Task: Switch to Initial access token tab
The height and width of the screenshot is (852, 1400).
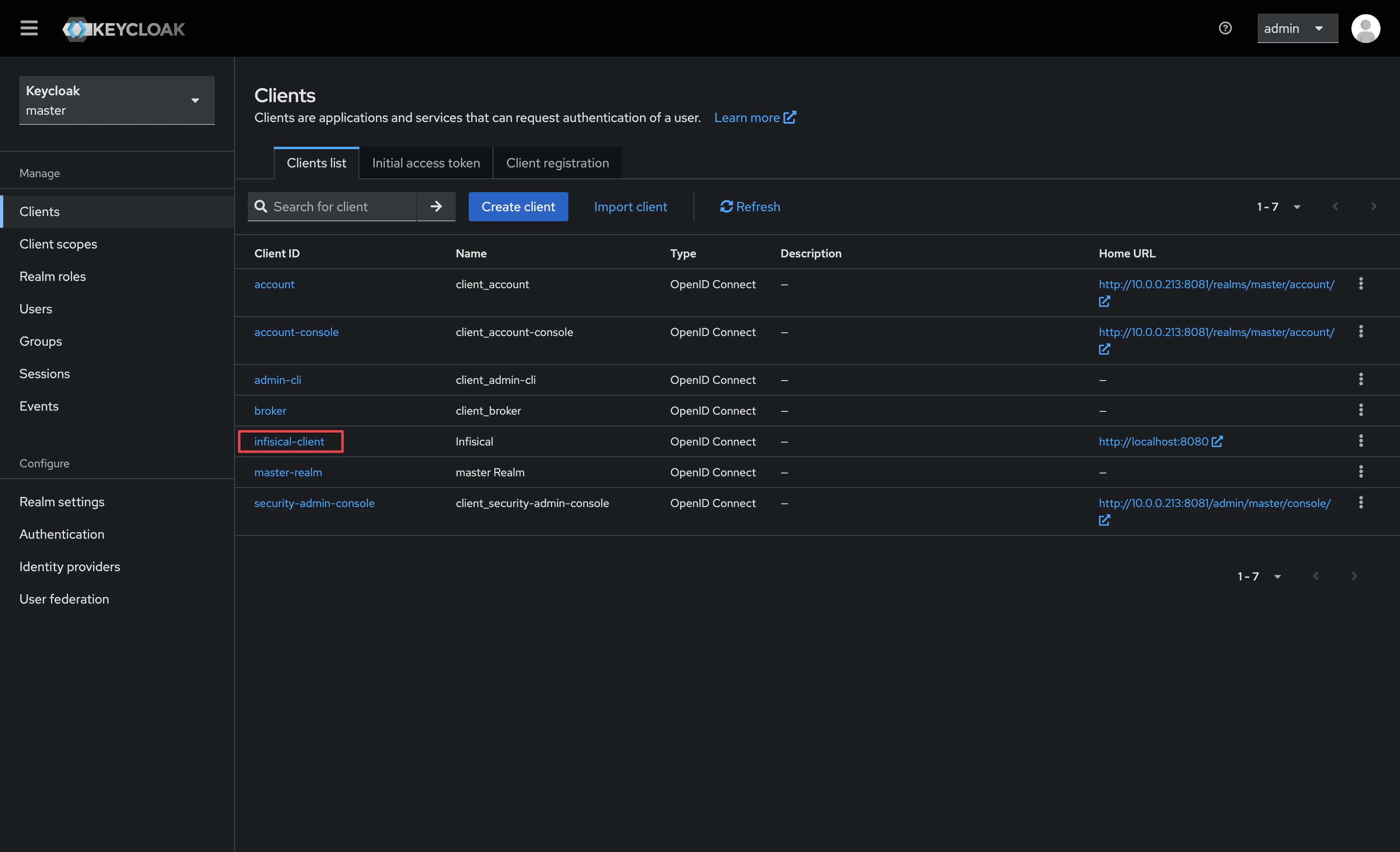Action: (x=426, y=163)
